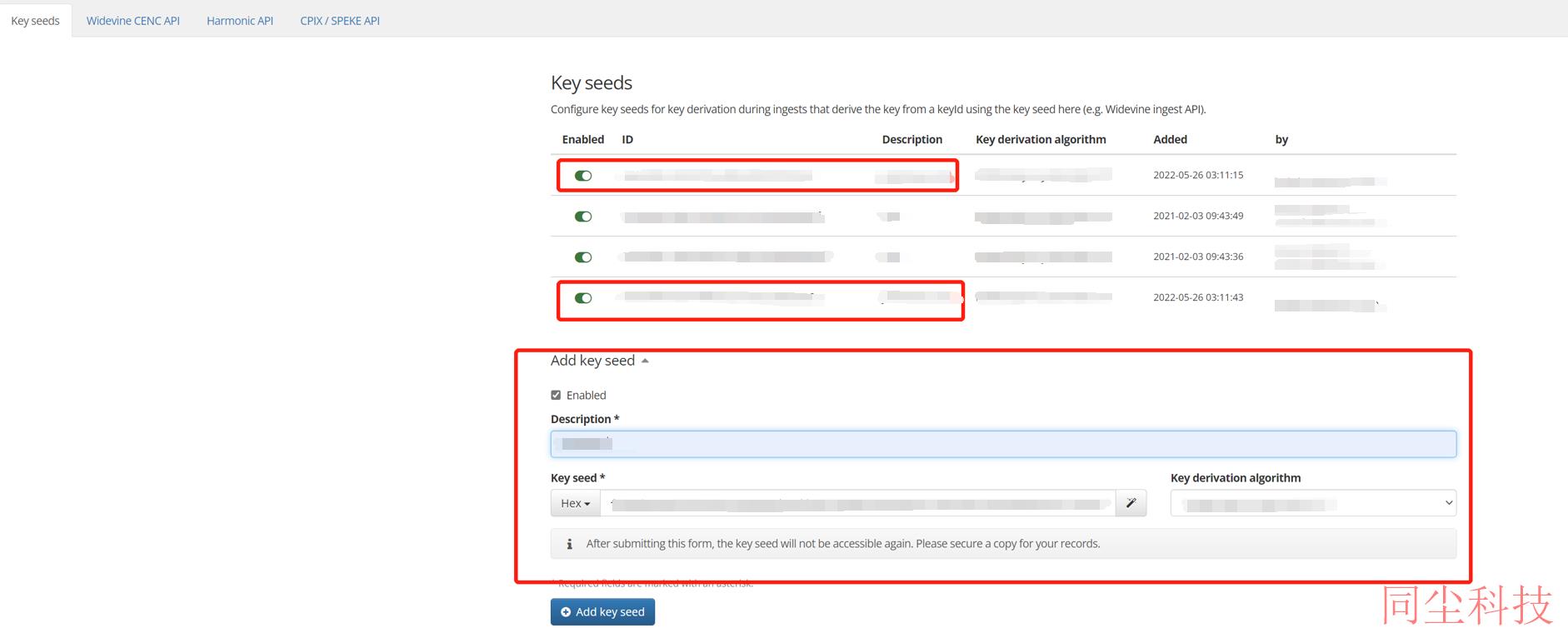Open the CPIX / SPEKE API tab

pyautogui.click(x=340, y=21)
